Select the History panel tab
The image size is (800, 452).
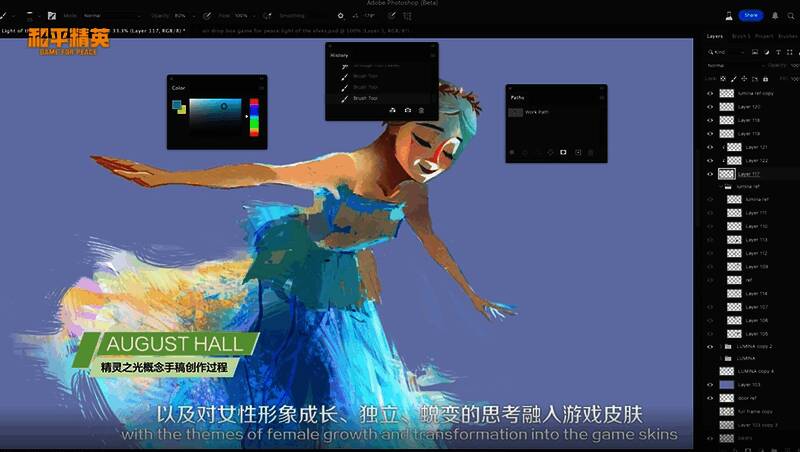click(339, 55)
